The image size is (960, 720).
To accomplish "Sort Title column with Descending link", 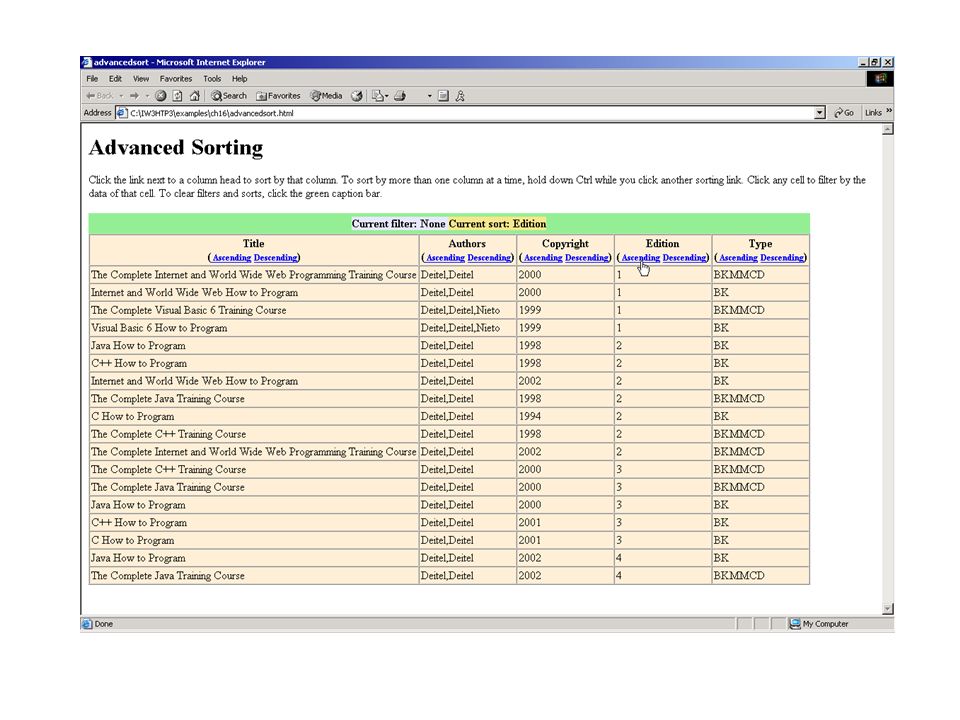I will pos(276,258).
